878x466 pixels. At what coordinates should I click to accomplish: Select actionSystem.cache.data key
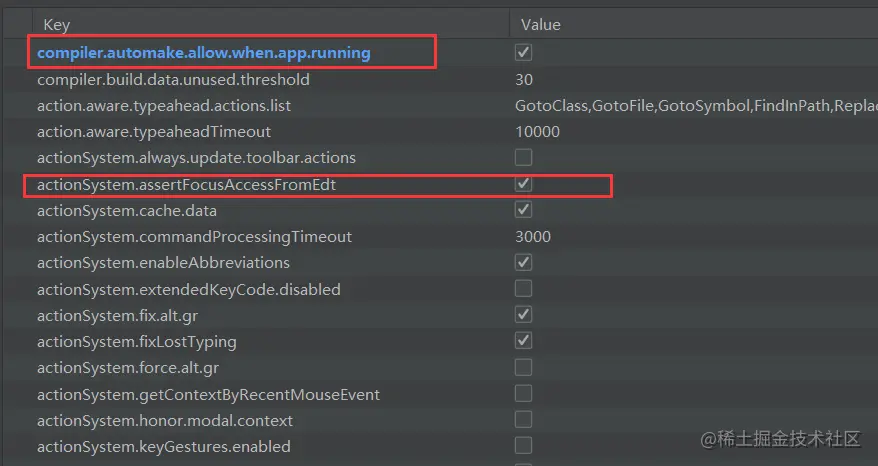tap(127, 211)
